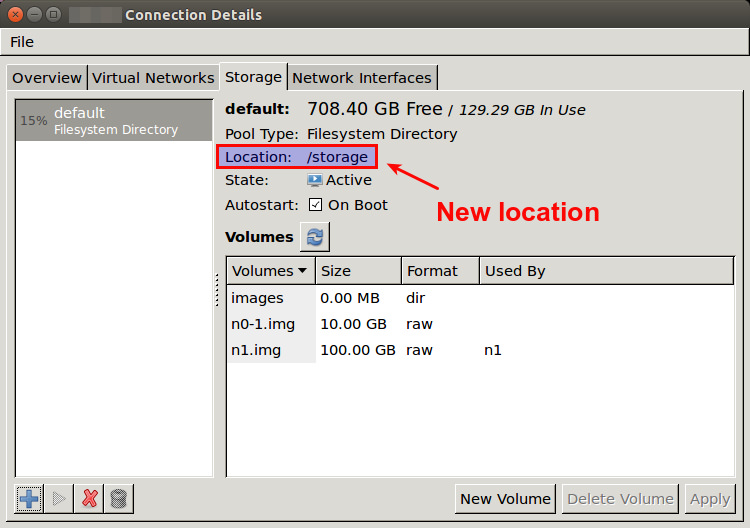Refresh the volume list
The height and width of the screenshot is (528, 750).
pos(315,237)
